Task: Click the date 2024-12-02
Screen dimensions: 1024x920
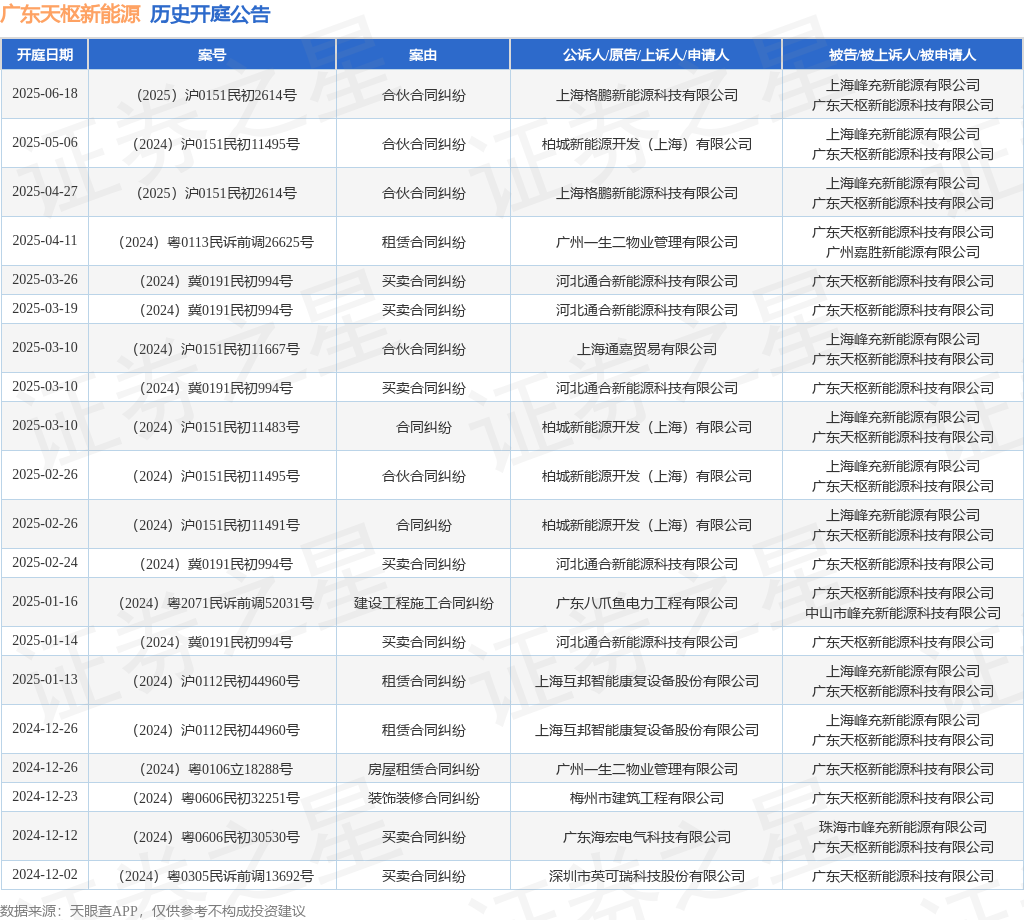Action: click(x=45, y=874)
